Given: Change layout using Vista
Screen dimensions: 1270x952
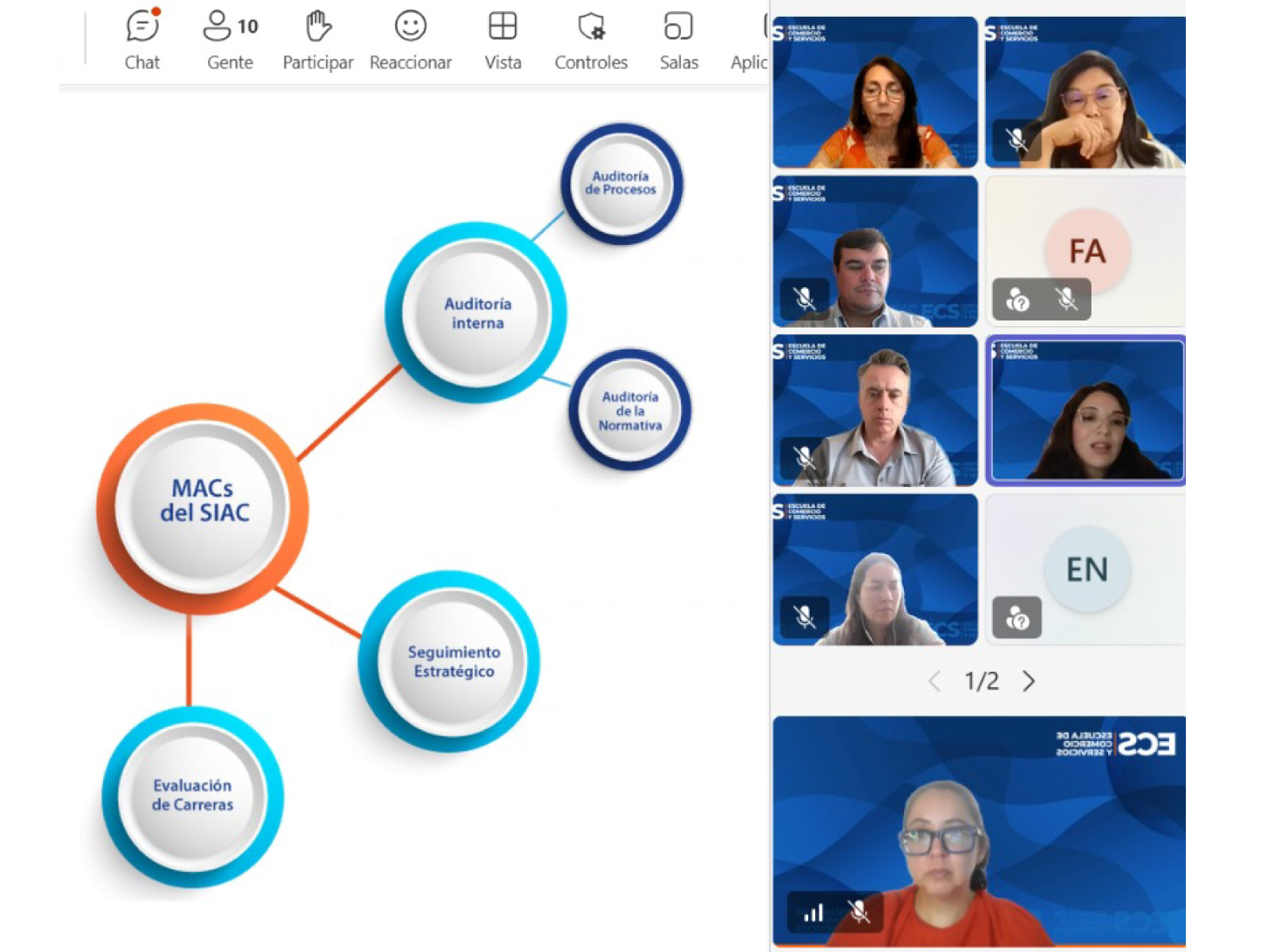Looking at the screenshot, I should pos(502,40).
